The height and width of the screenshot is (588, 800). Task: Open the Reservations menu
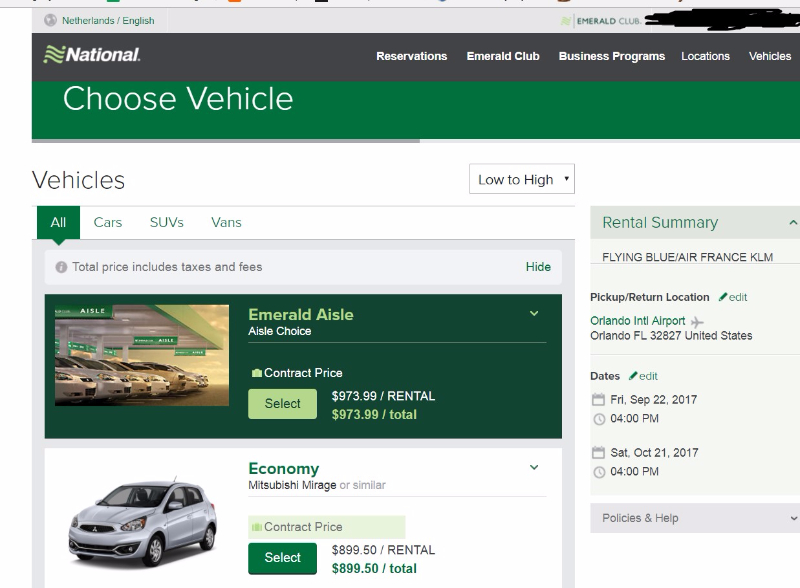click(x=411, y=56)
